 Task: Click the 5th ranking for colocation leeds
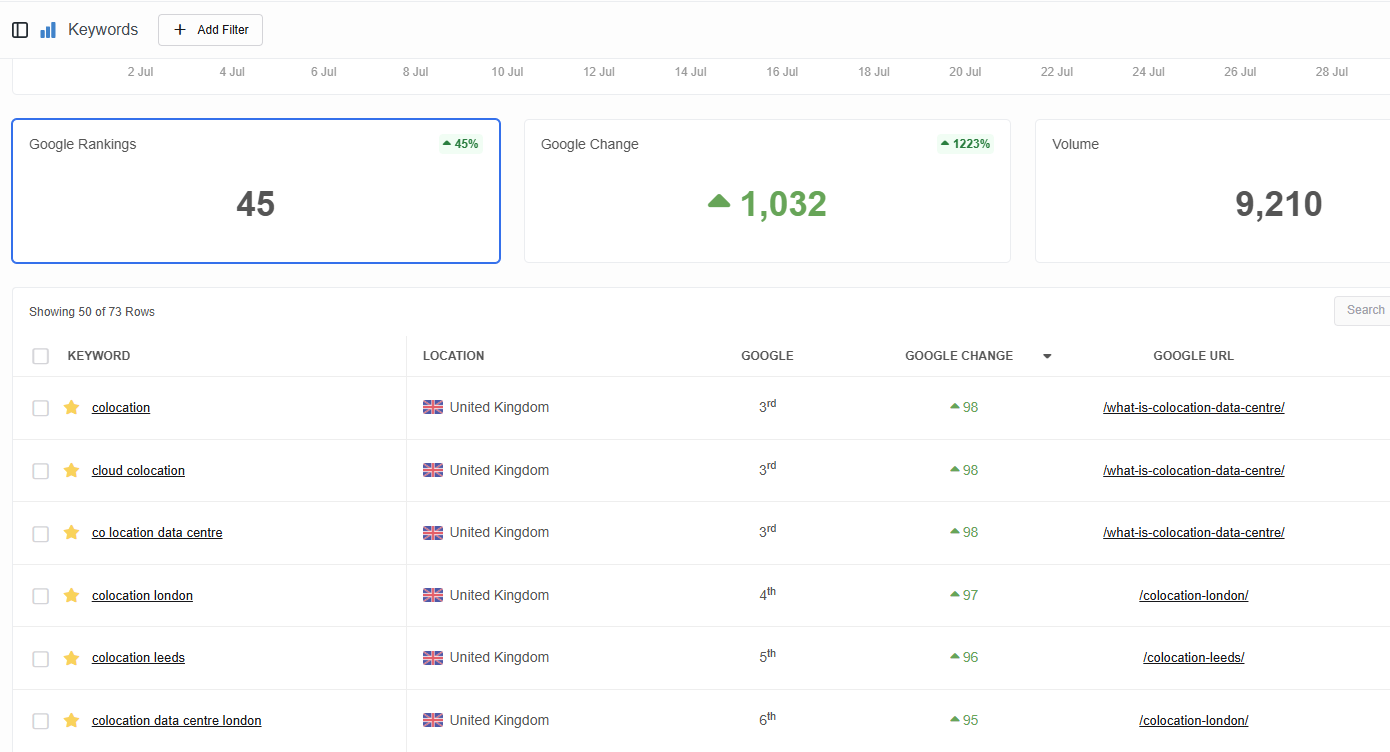point(767,656)
